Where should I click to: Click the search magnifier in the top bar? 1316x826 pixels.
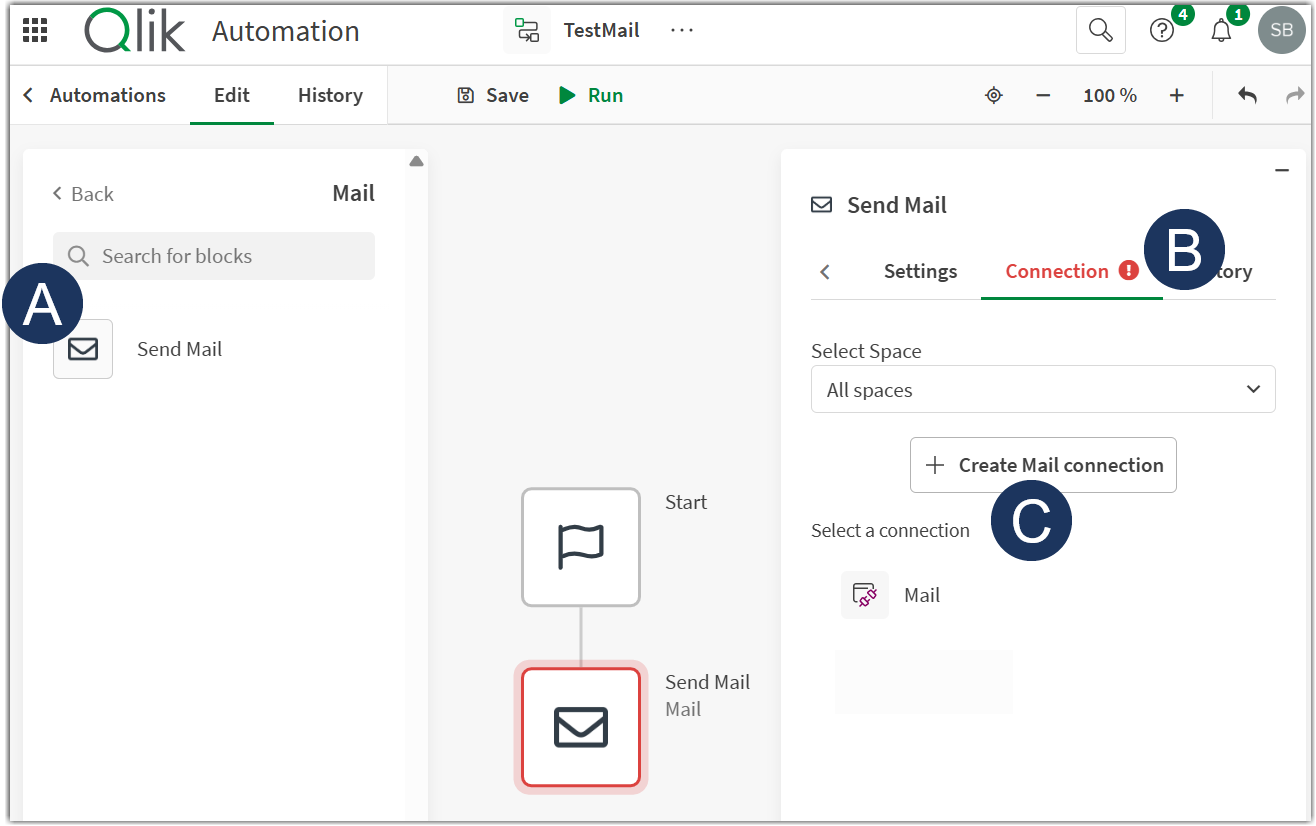[1100, 30]
